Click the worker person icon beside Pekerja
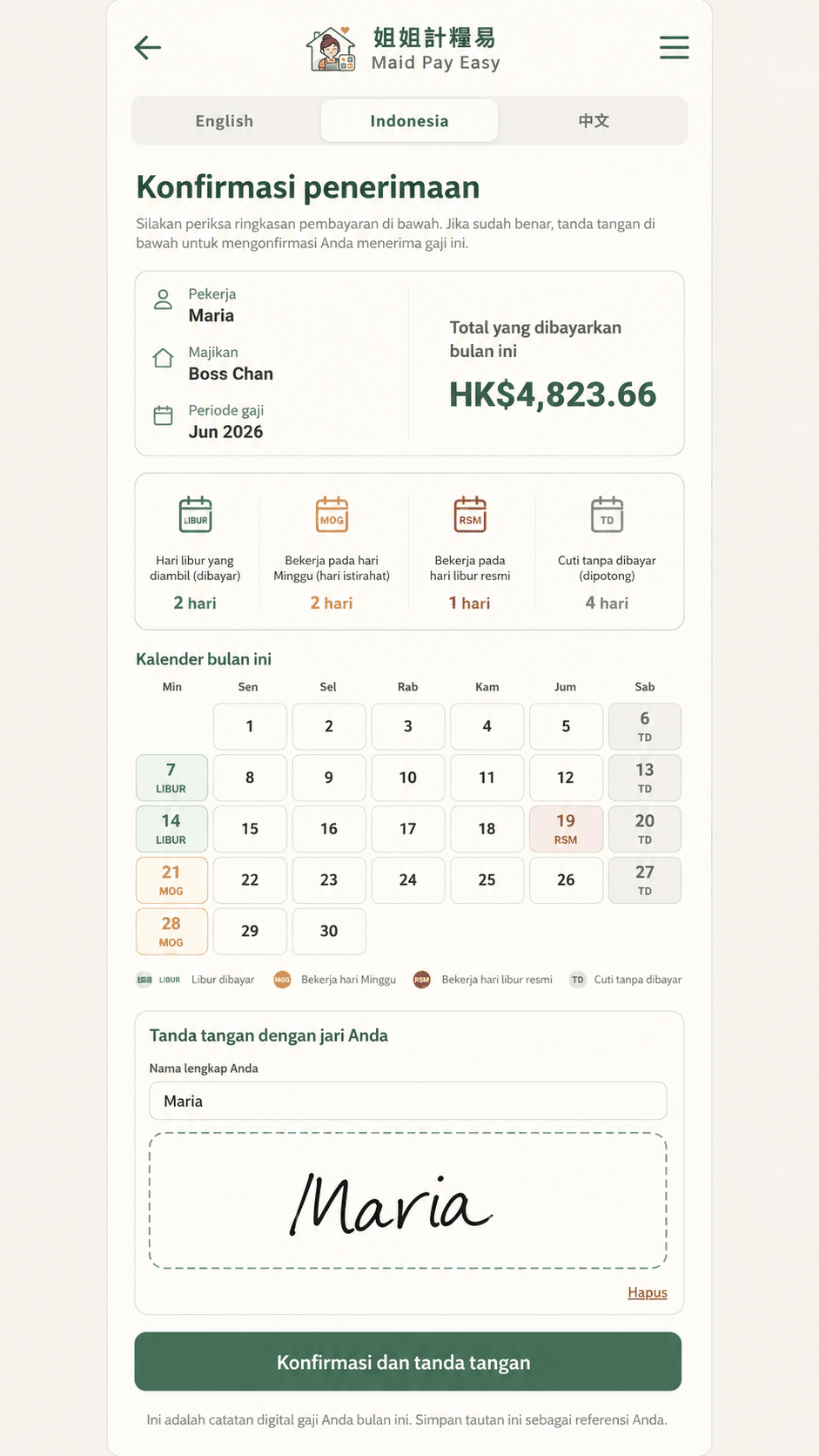Viewport: 819px width, 1456px height. coord(163,300)
